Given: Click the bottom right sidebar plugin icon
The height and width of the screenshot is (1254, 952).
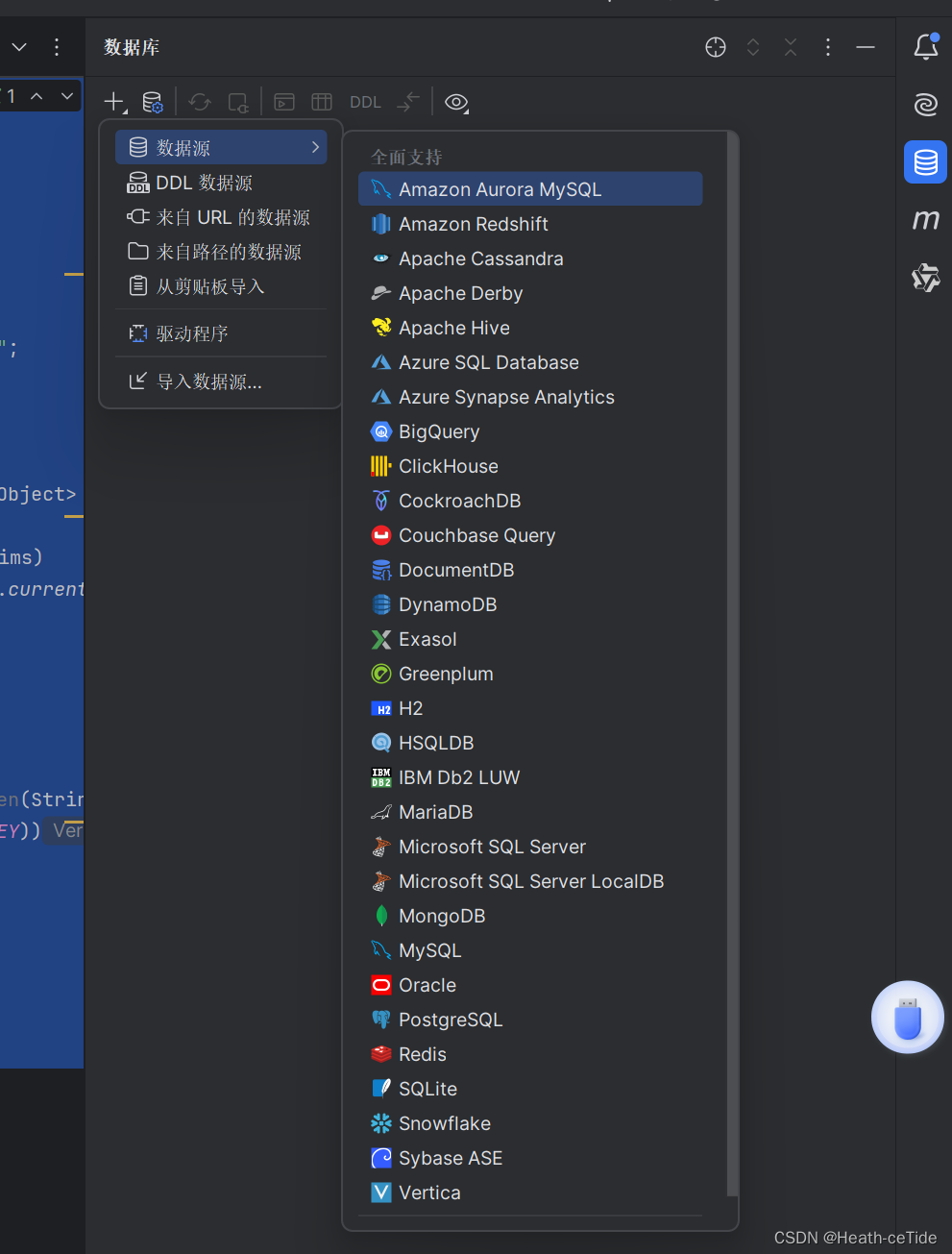Looking at the screenshot, I should 926,278.
